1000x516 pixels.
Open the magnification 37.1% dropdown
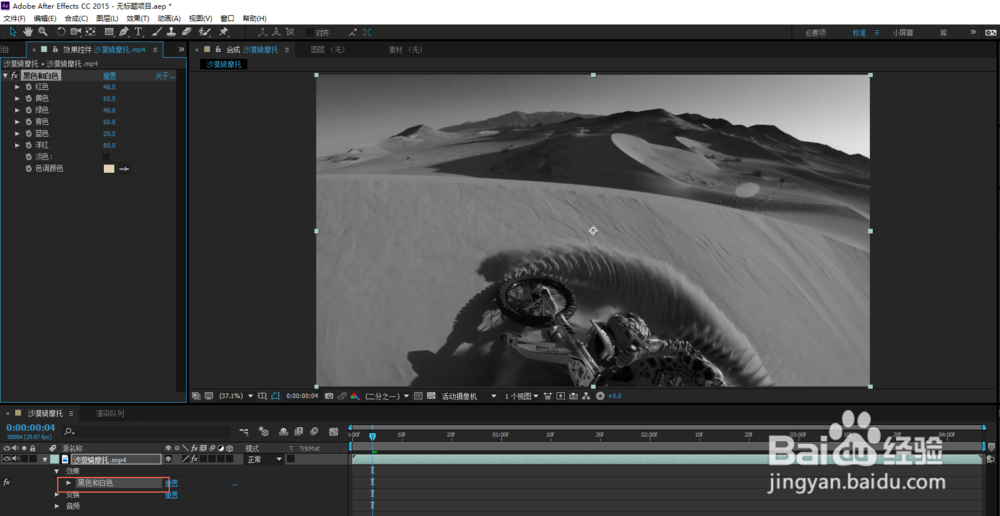(236, 396)
